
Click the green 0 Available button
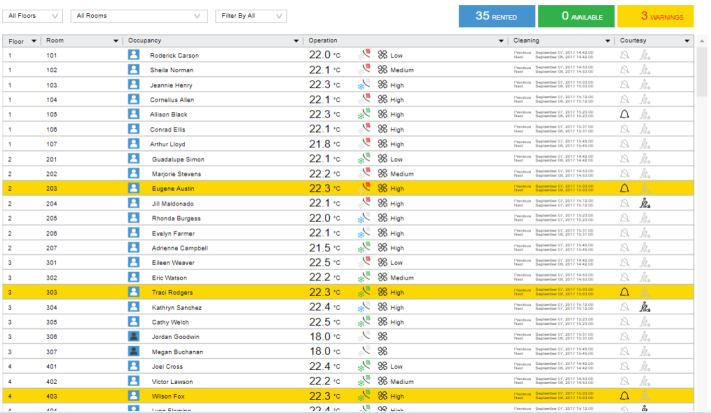click(x=576, y=16)
